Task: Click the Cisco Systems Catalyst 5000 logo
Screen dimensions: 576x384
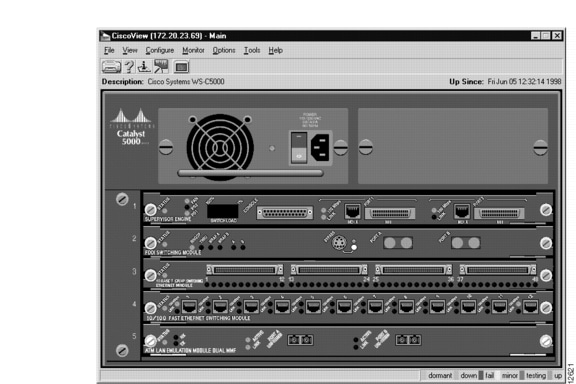Action: coord(131,127)
